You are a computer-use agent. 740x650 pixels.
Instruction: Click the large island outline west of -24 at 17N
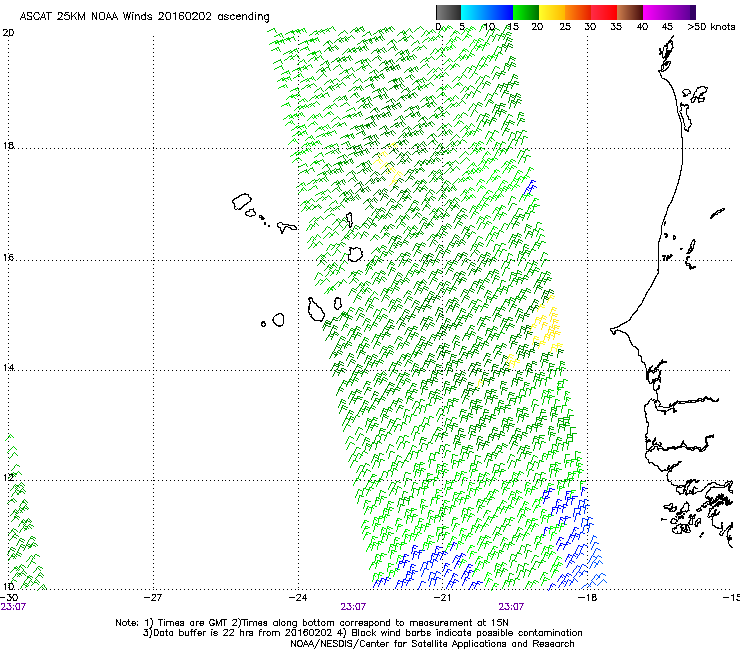click(x=242, y=202)
